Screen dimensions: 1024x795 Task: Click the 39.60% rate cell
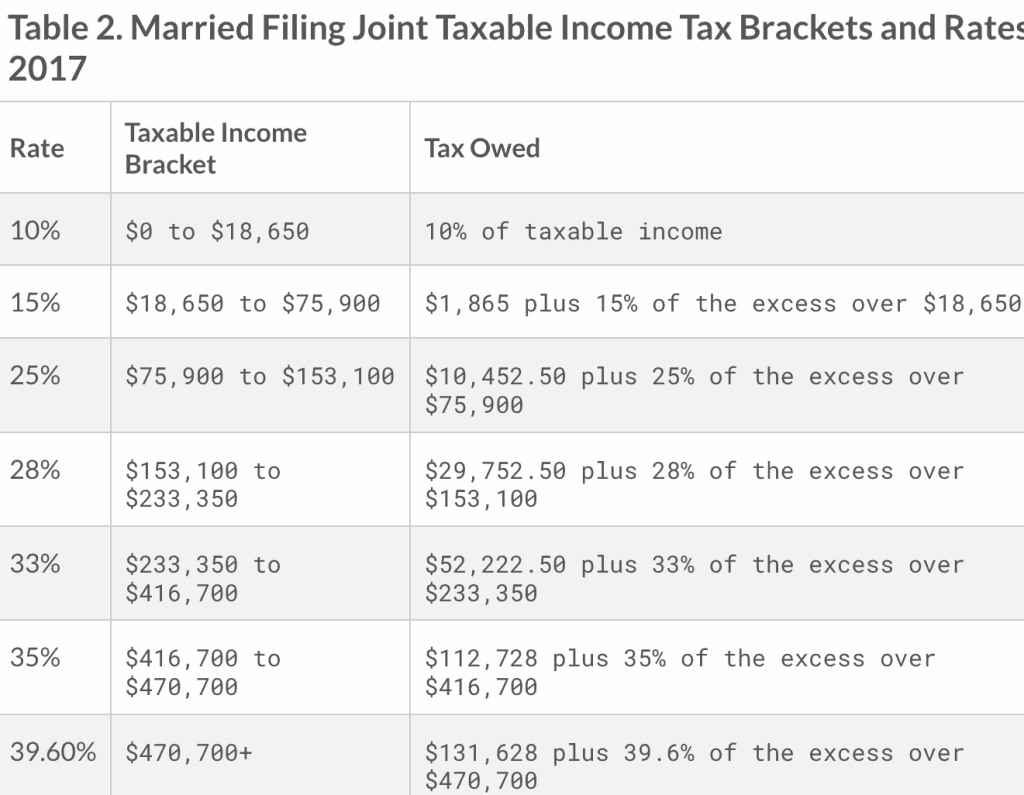coord(52,752)
